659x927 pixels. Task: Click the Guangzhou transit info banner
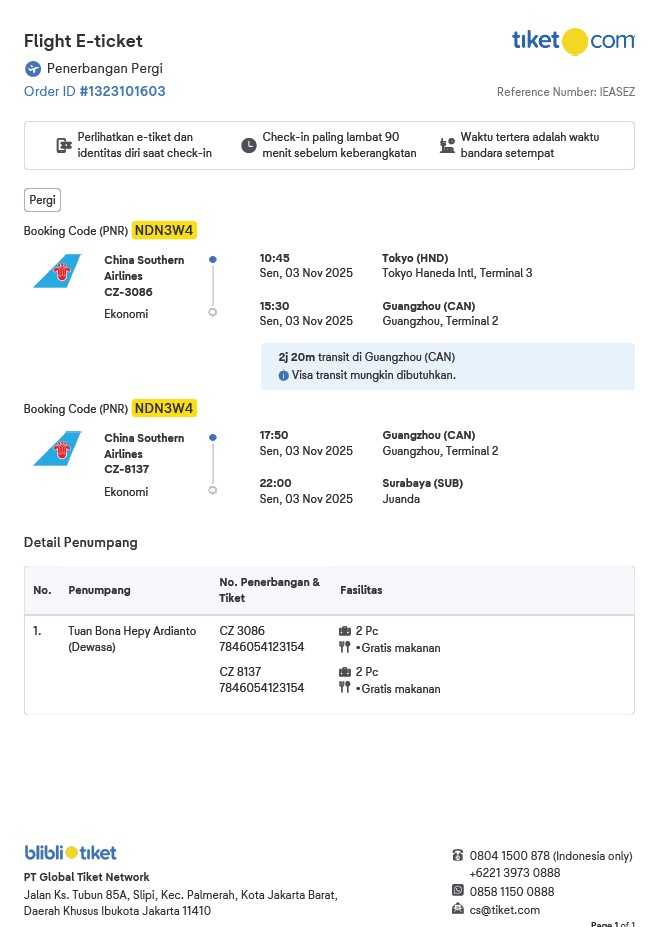[447, 366]
